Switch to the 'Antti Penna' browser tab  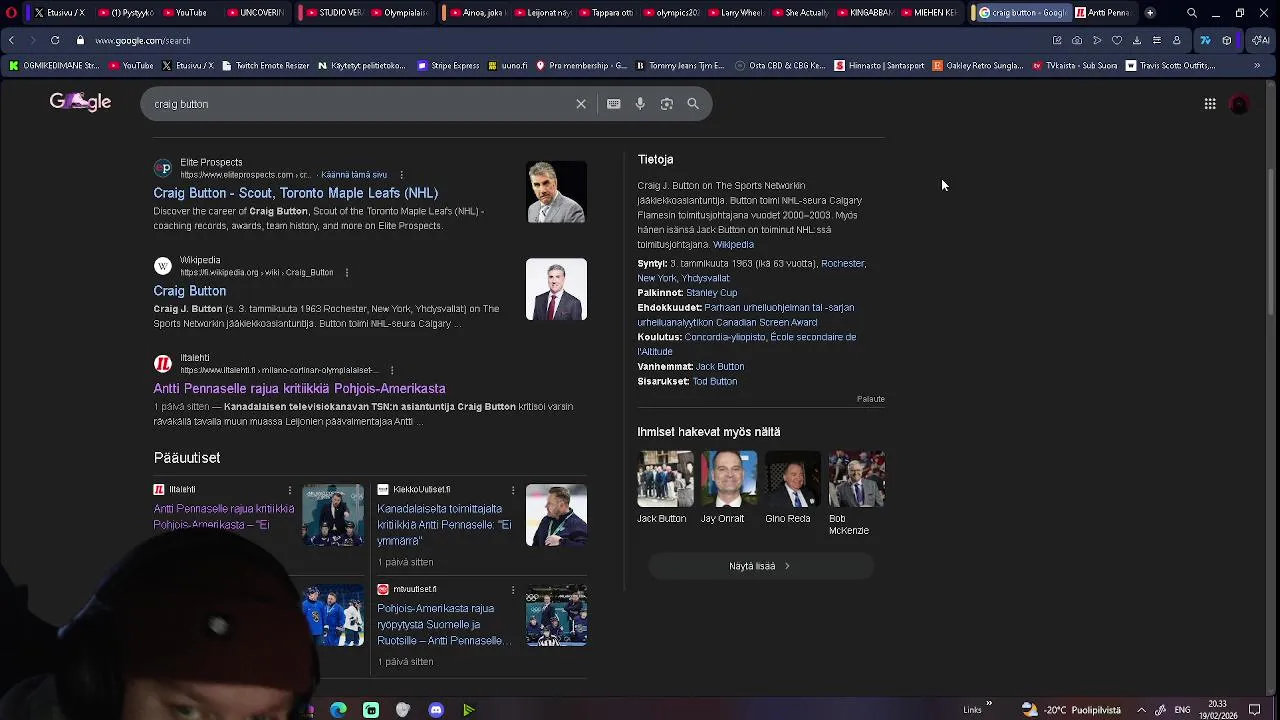(1103, 13)
